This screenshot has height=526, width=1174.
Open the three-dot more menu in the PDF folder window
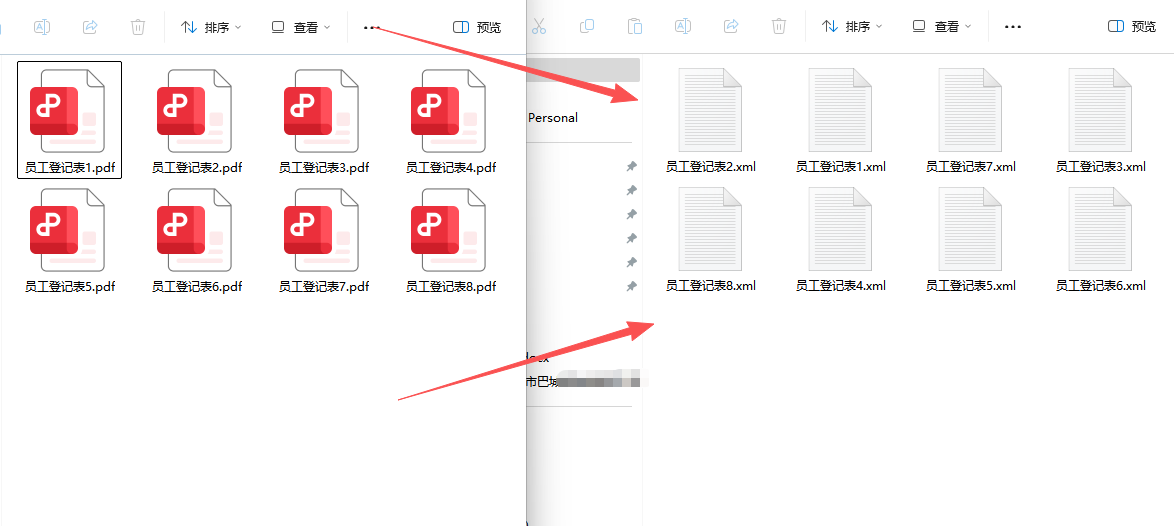(x=371, y=27)
